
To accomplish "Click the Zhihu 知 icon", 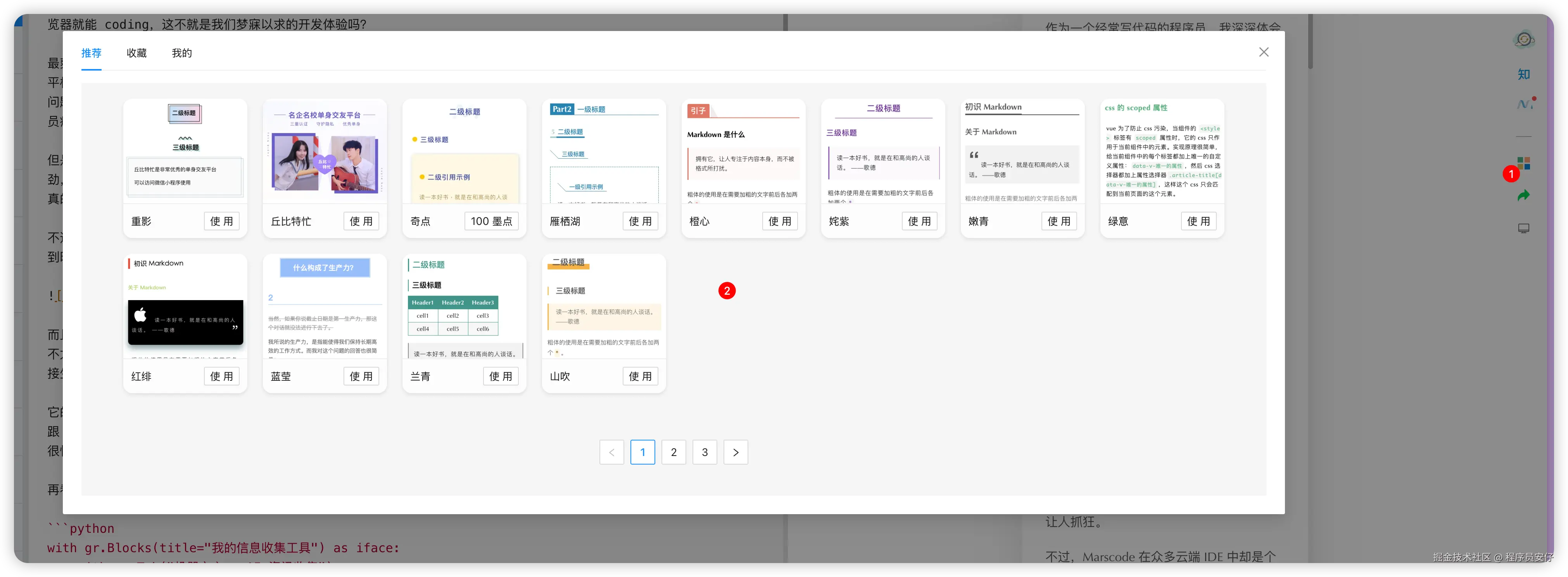I will (x=1523, y=74).
